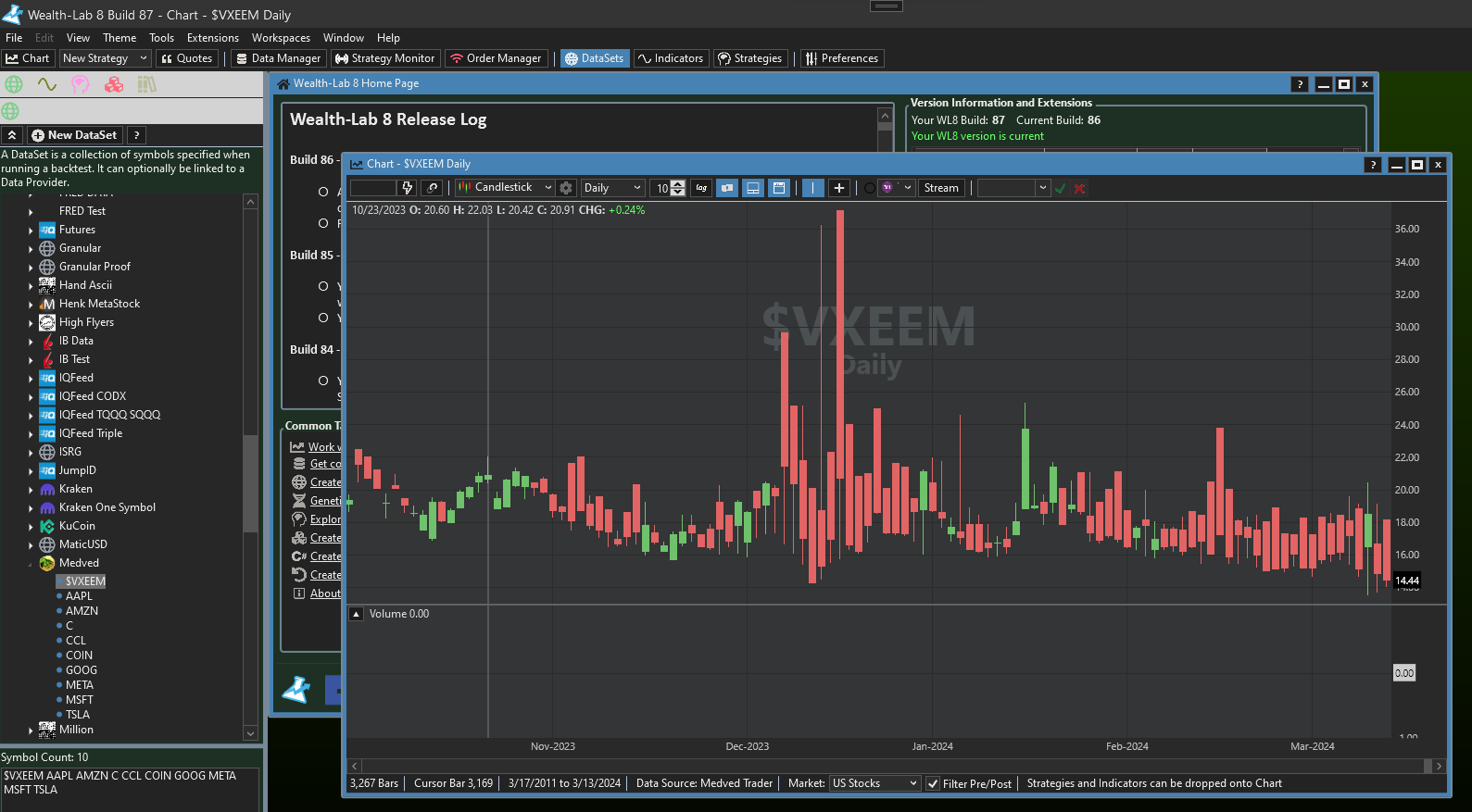Toggle the crosshair cursor plus button
Viewport: 1472px width, 812px height.
(838, 188)
